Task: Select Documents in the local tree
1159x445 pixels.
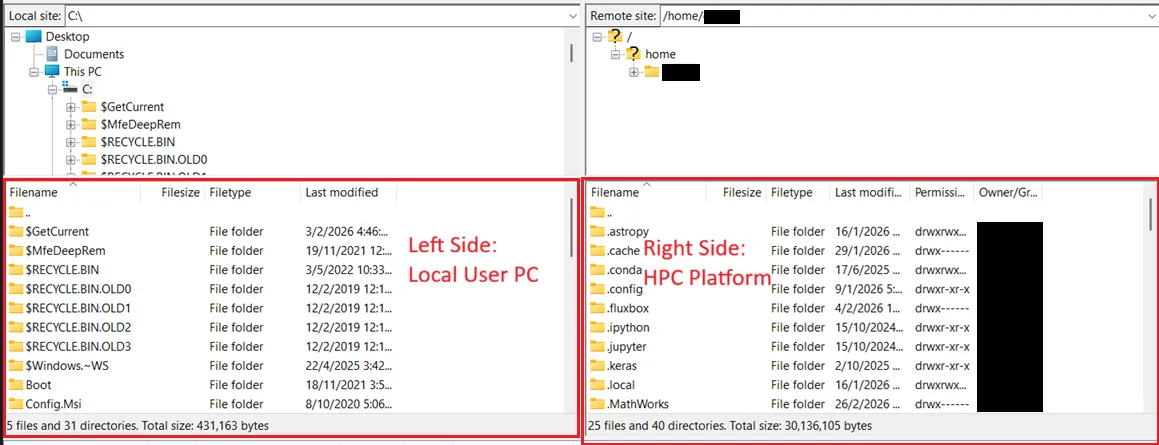Action: 94,54
